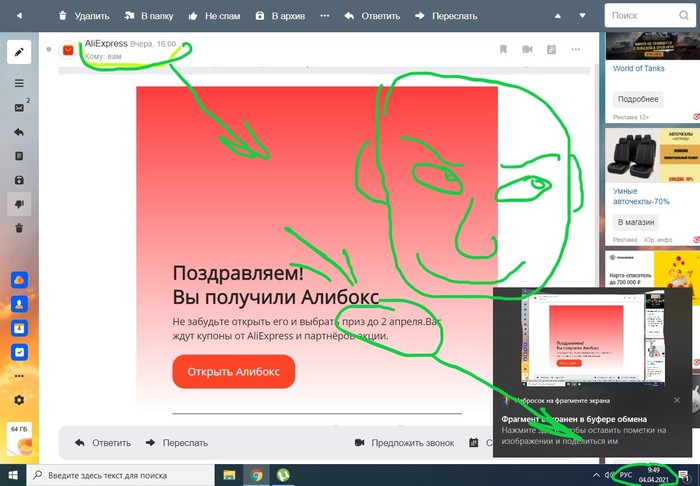The height and width of the screenshot is (486, 700).
Task: Click AliExpress sender name
Action: point(106,44)
